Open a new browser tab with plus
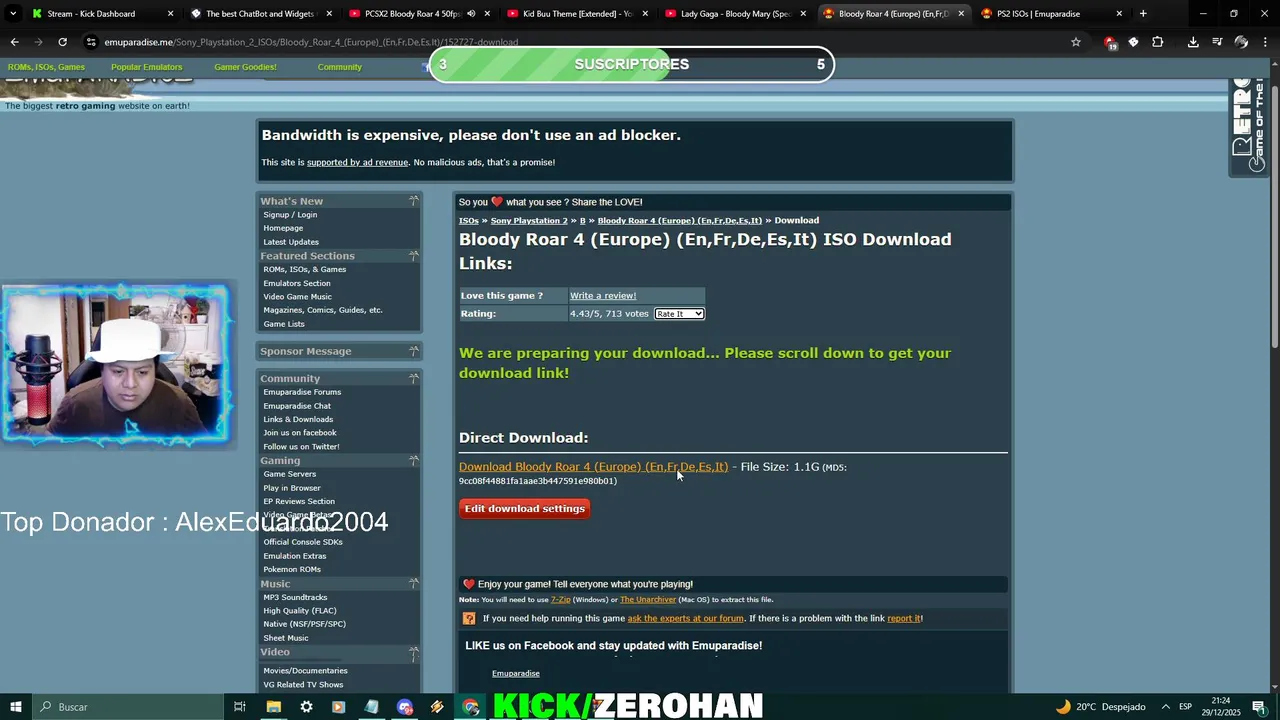Screen dimensions: 1280x720 pyautogui.click(x=1143, y=14)
